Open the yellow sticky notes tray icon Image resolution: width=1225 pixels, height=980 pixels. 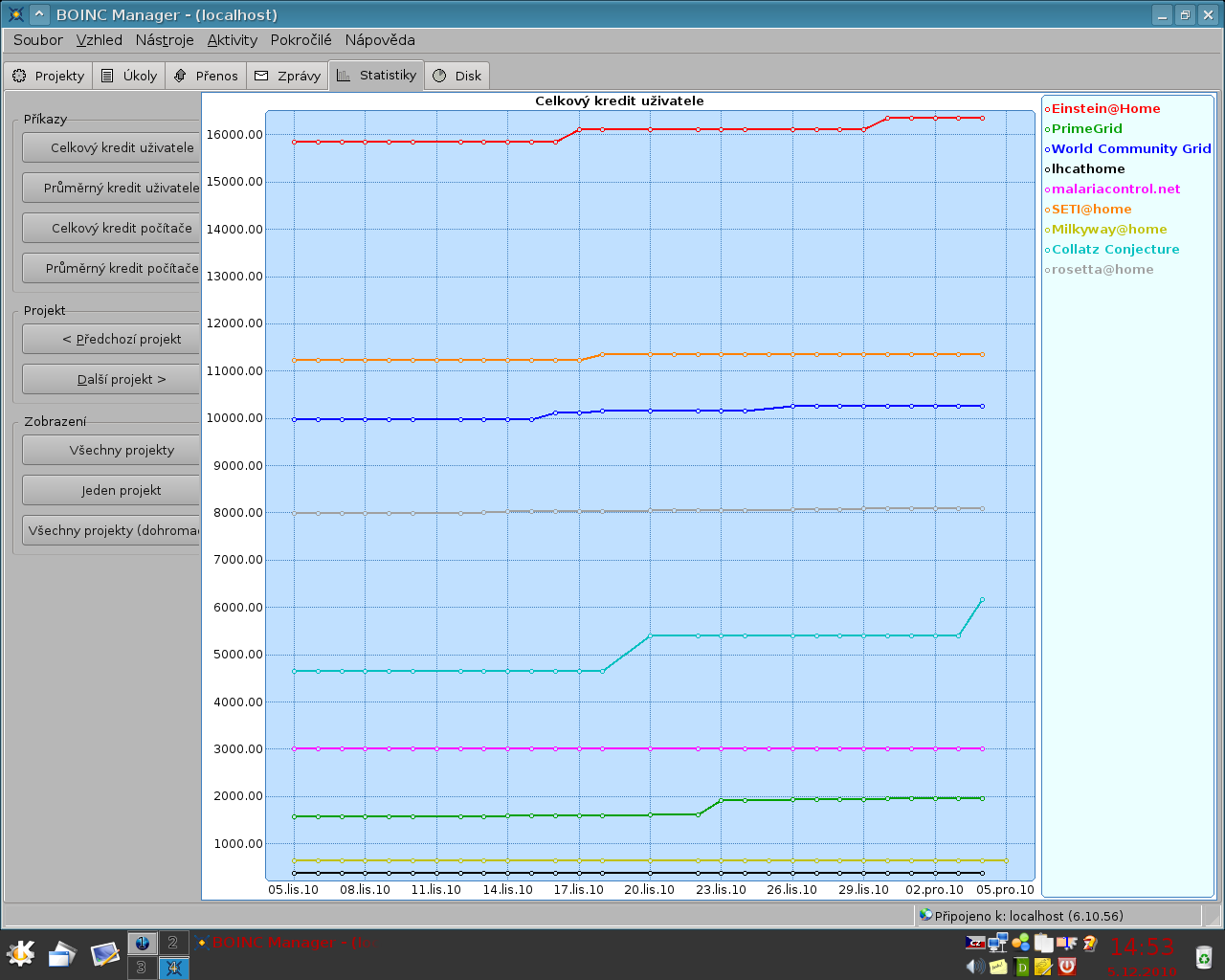tap(998, 967)
